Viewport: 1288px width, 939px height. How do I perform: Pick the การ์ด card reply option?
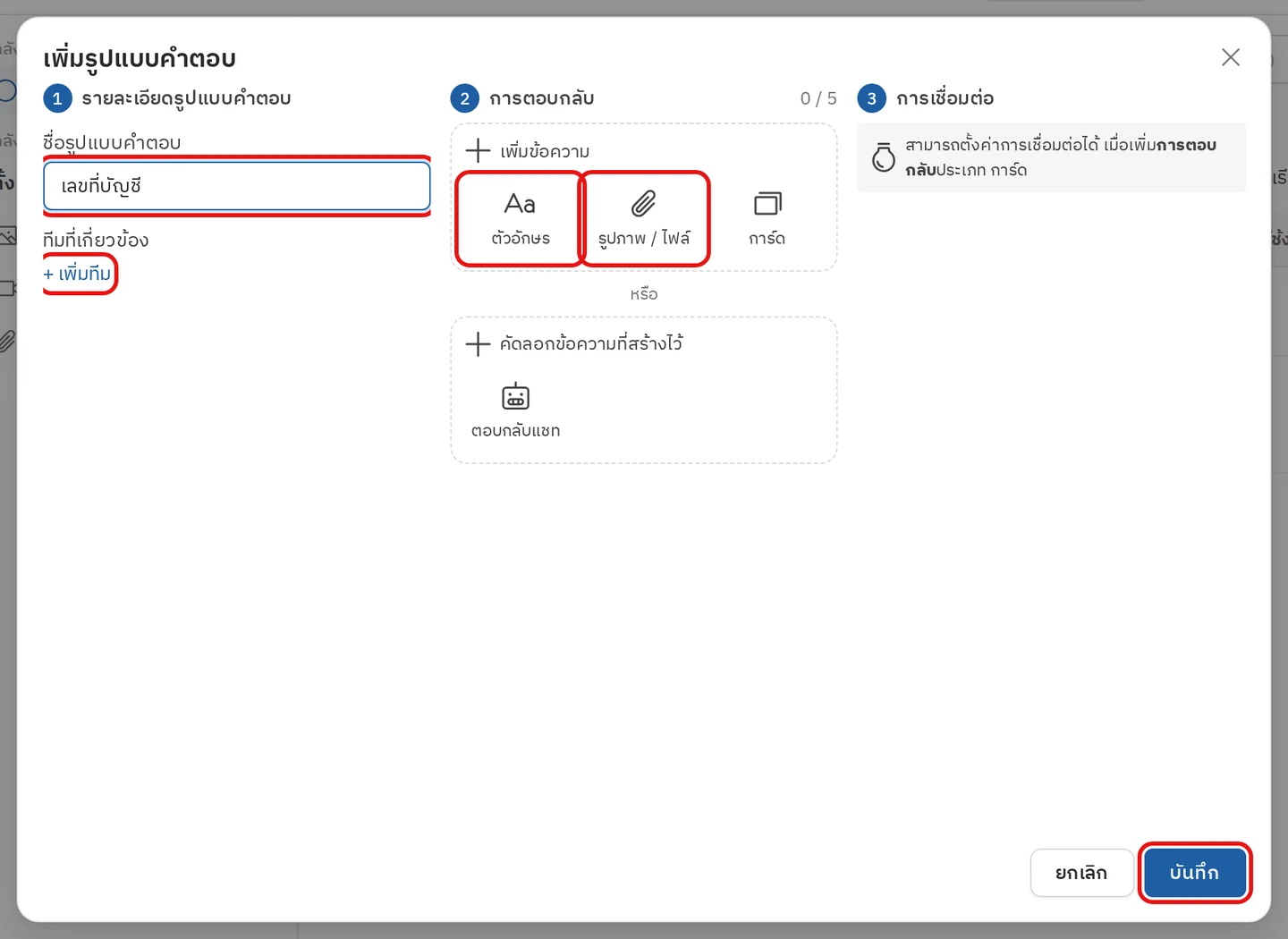[x=767, y=218]
